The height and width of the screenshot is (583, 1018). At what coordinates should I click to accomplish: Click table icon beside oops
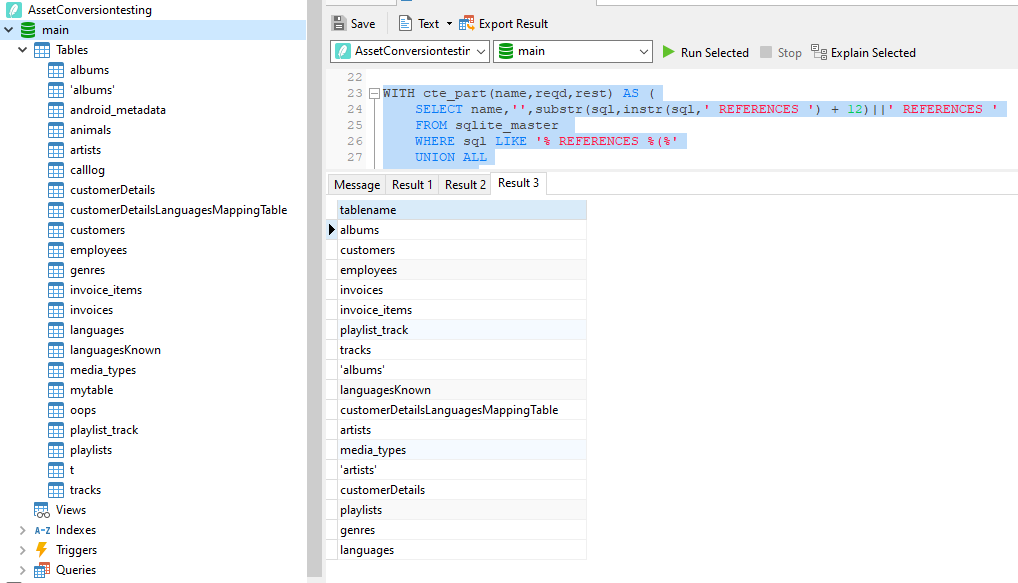click(56, 410)
